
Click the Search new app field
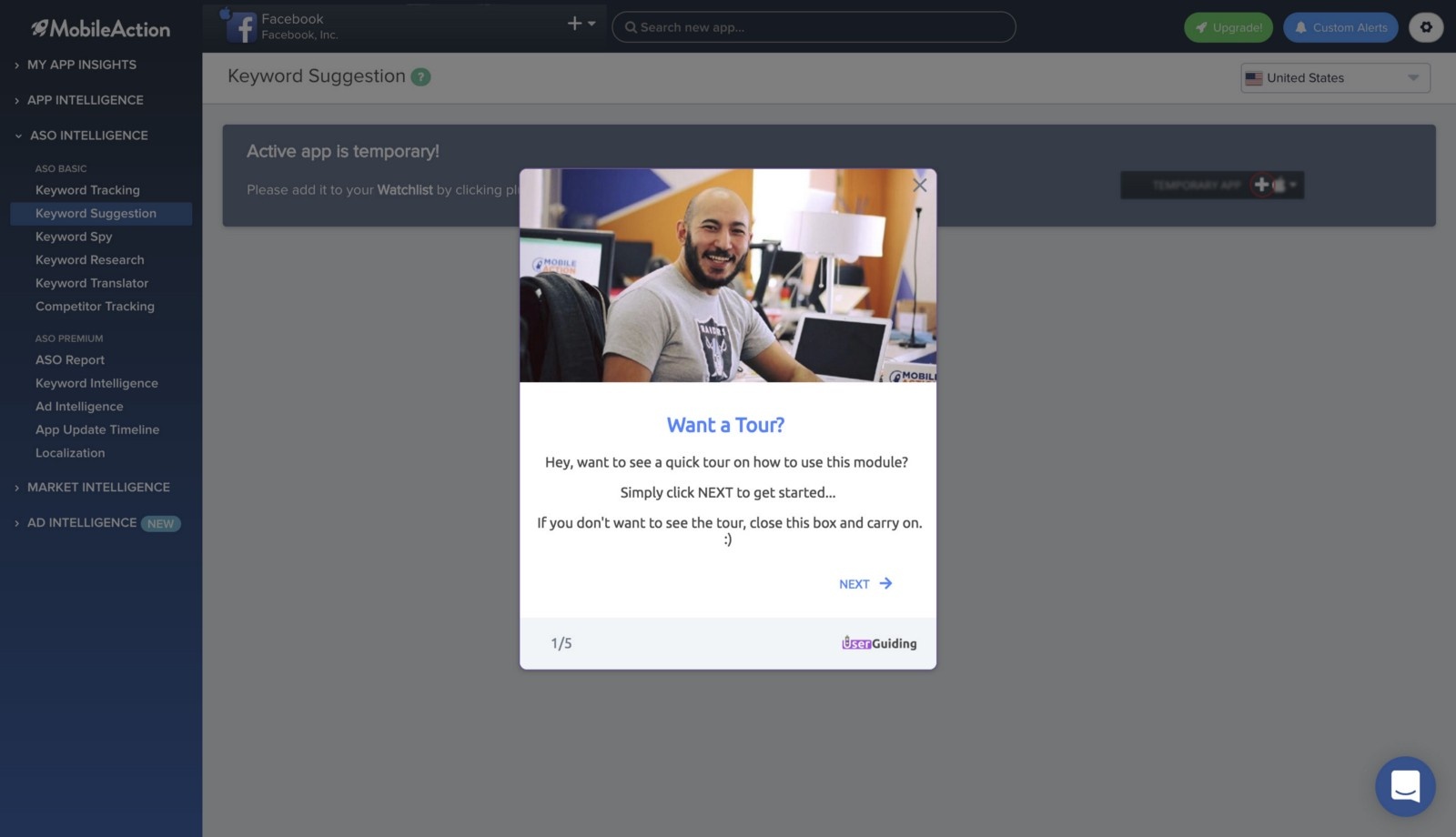(x=814, y=27)
